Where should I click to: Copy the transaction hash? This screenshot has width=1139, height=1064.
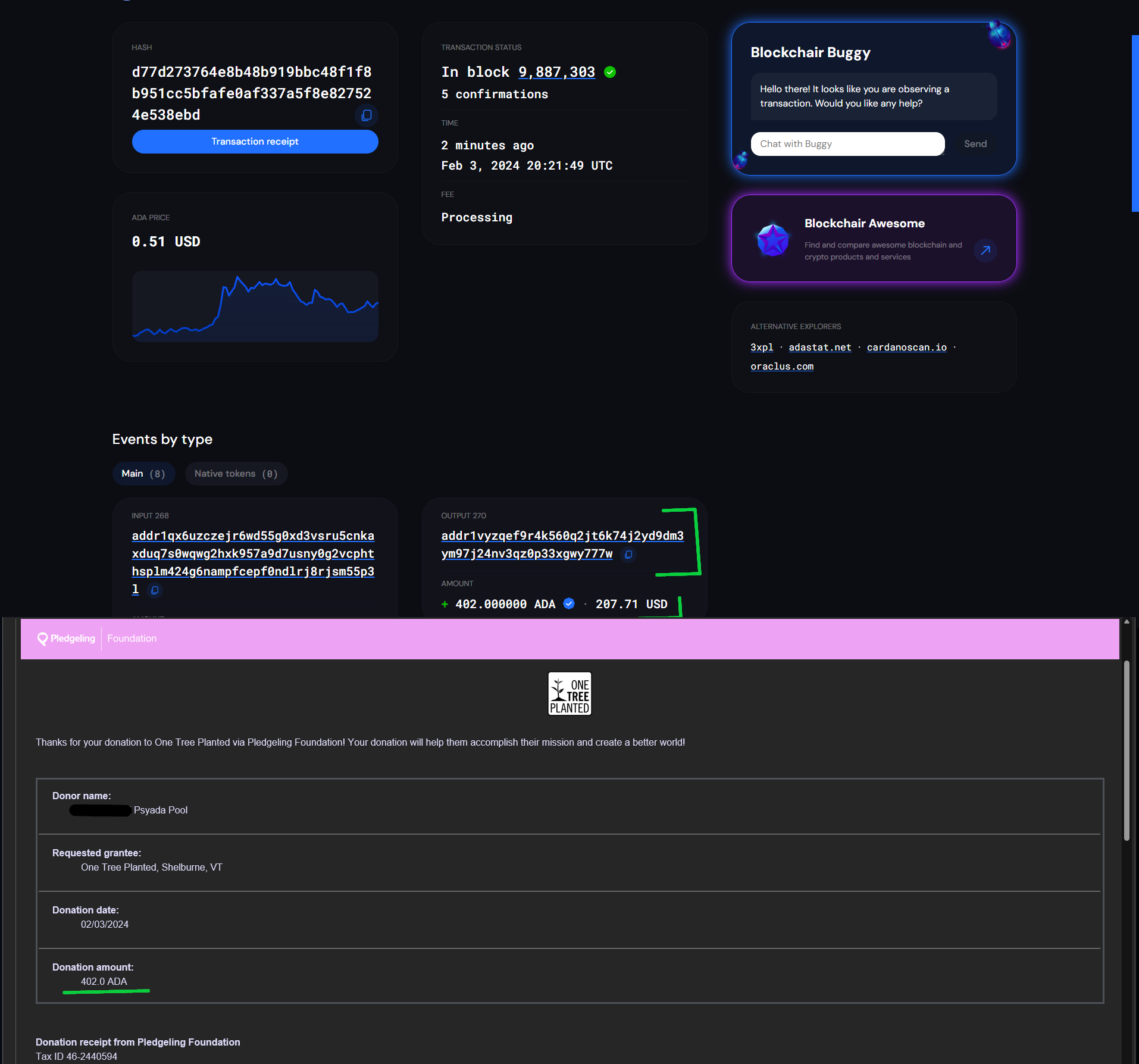367,115
